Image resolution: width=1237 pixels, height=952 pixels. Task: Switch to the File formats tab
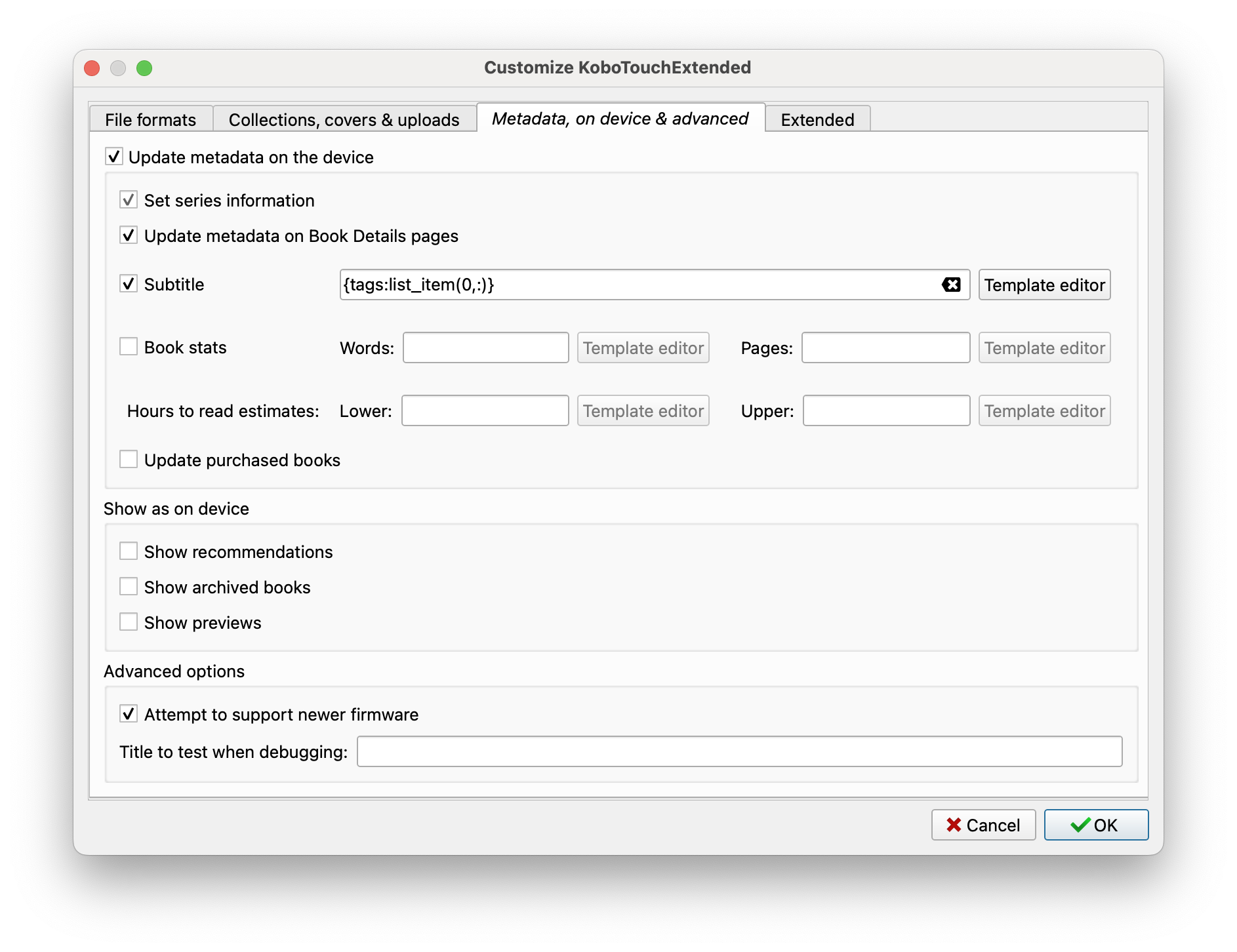point(151,119)
